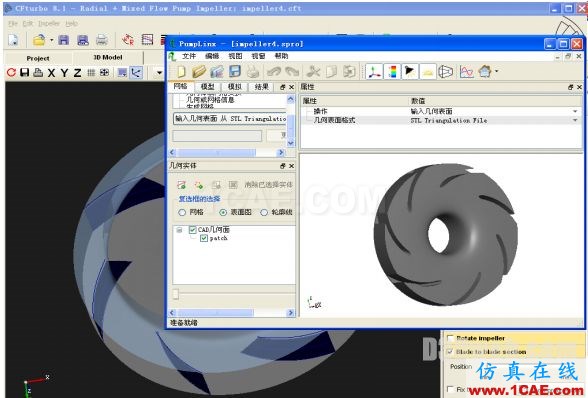Viewport: 588px width, 398px height.
Task: Switch to the 结果 tab in PumpLinx
Action: pos(262,87)
